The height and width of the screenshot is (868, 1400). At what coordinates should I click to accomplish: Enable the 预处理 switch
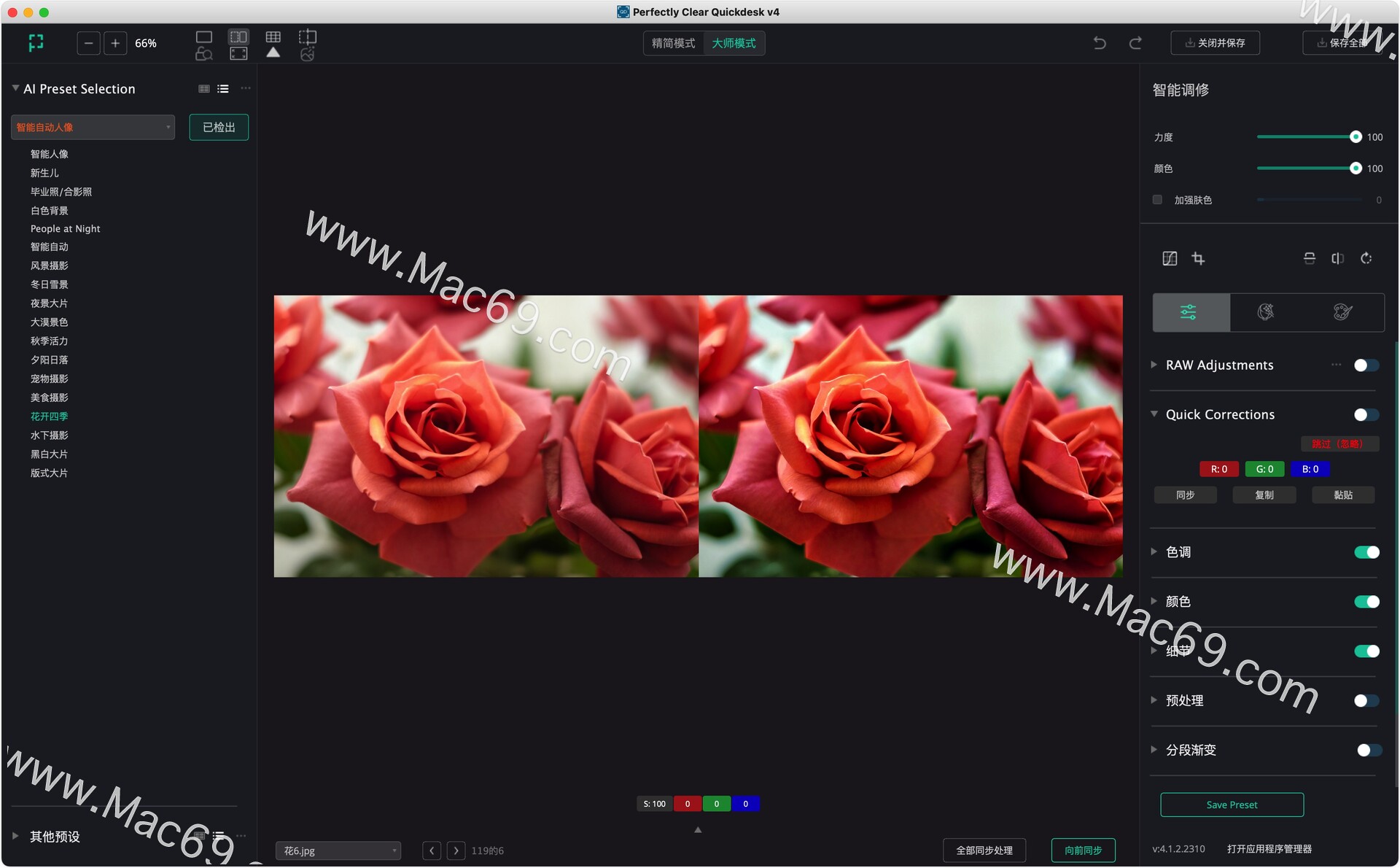tap(1366, 701)
